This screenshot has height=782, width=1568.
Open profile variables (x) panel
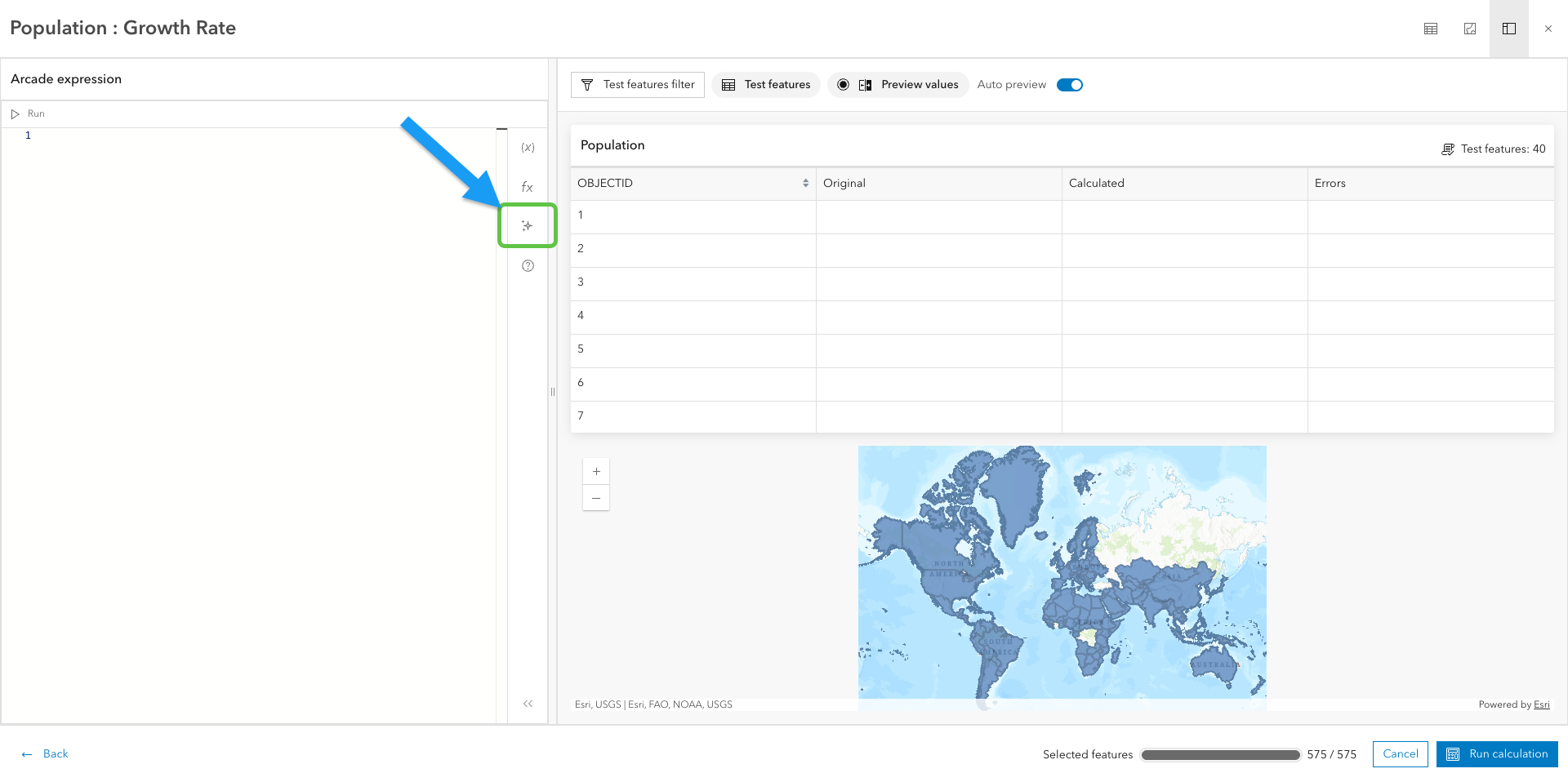(528, 148)
